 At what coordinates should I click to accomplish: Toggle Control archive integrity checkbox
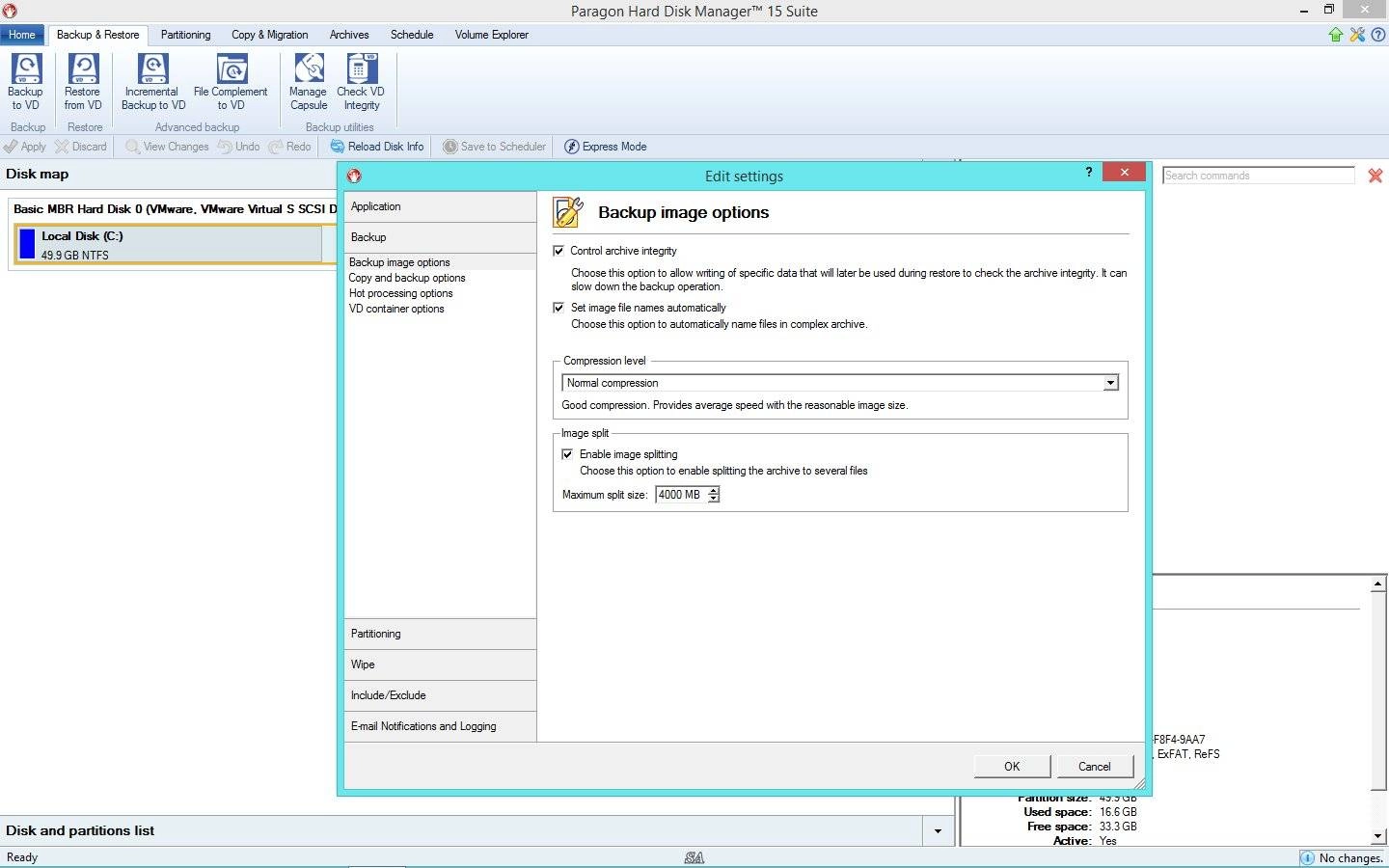click(558, 251)
